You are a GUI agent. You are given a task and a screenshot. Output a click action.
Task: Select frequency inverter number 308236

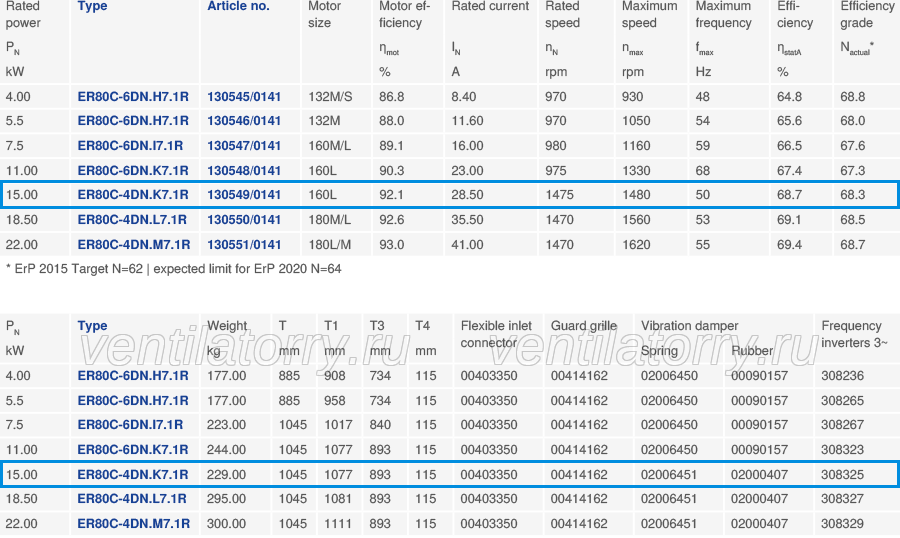point(842,376)
